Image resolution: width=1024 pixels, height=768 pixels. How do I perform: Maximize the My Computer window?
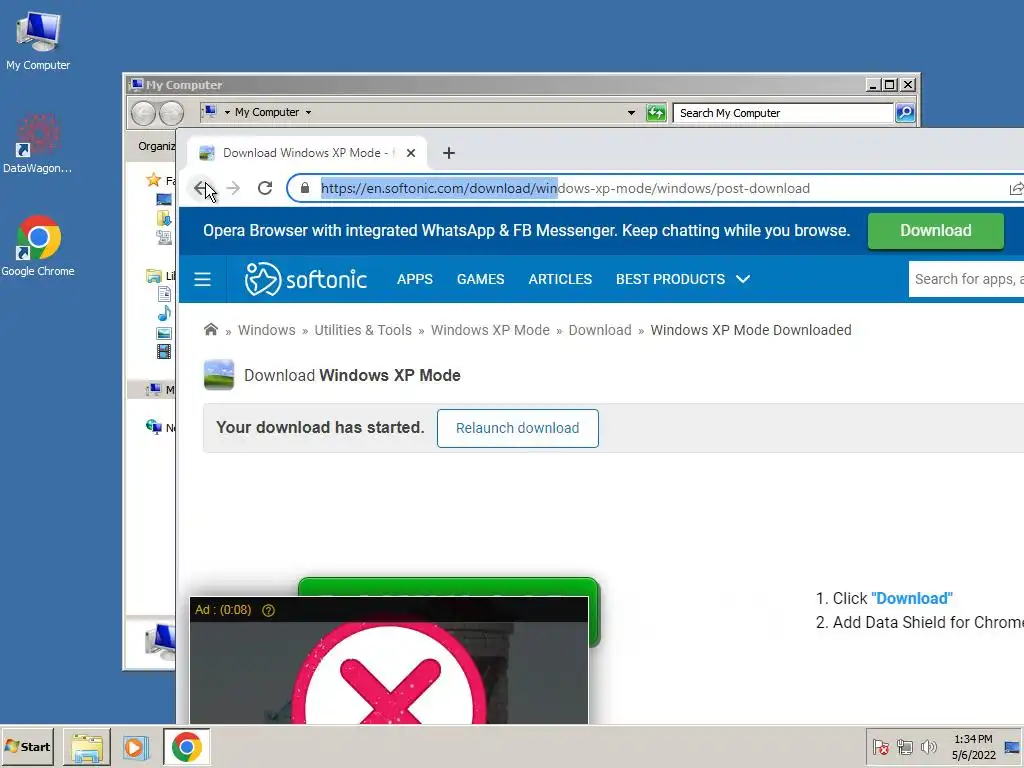(x=889, y=85)
